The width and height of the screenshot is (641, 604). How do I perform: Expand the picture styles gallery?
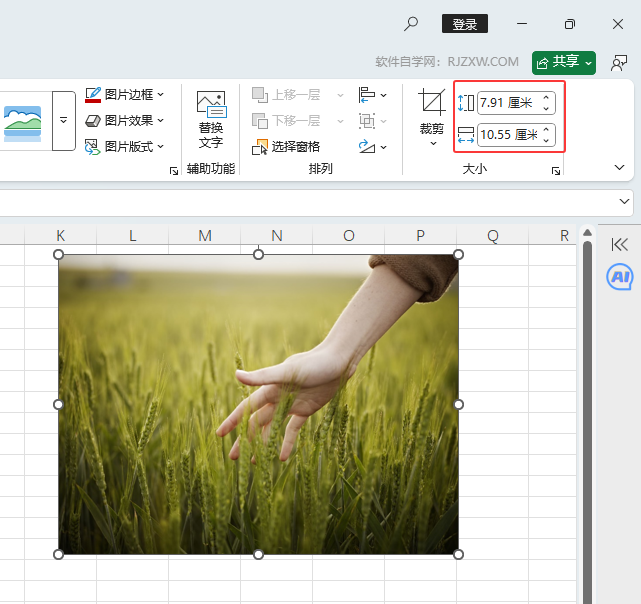pyautogui.click(x=63, y=121)
